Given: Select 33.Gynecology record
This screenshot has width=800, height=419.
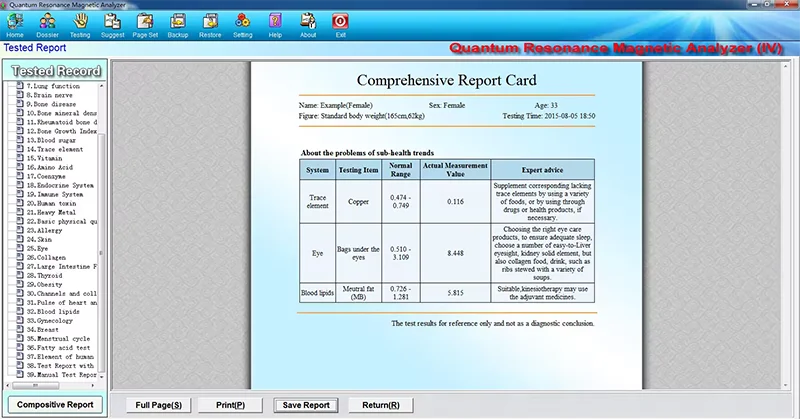Looking at the screenshot, I should coord(49,321).
